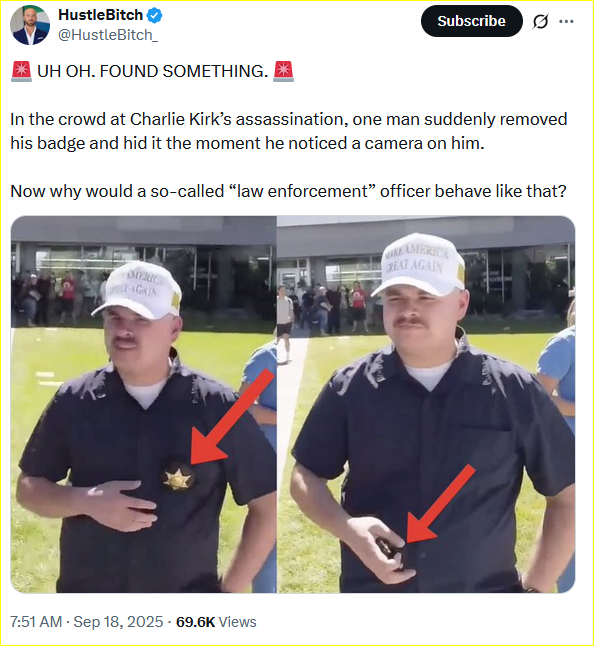Image resolution: width=594 pixels, height=646 pixels.
Task: Open the three-dot more options menu
Action: click(566, 21)
